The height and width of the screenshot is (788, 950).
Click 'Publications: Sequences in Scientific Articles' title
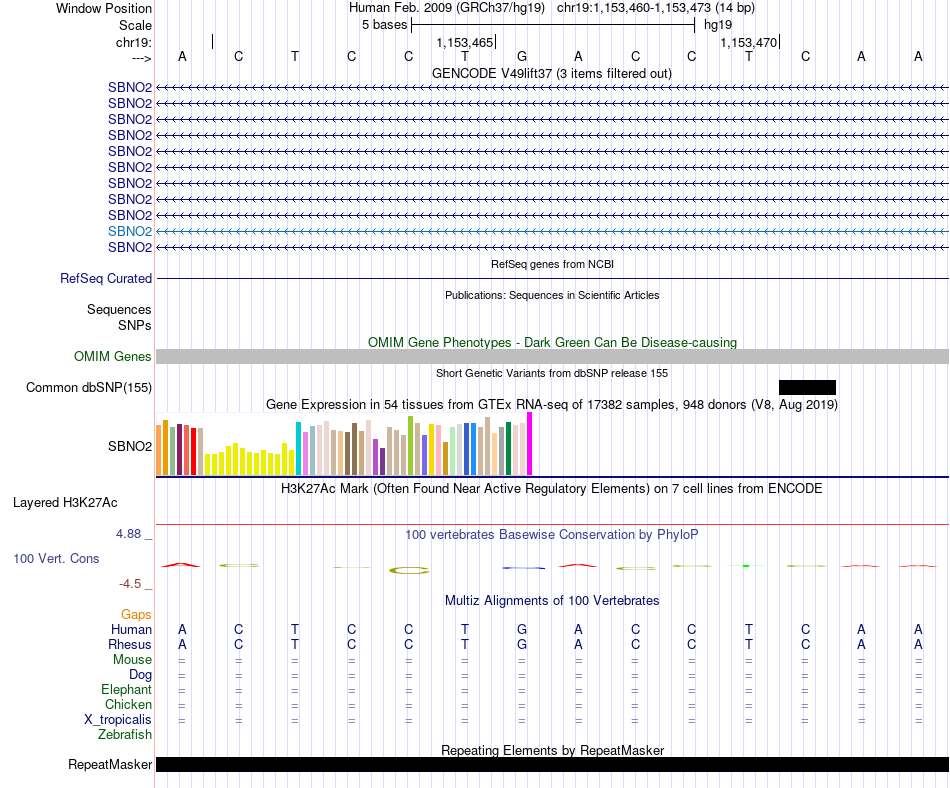click(x=552, y=295)
